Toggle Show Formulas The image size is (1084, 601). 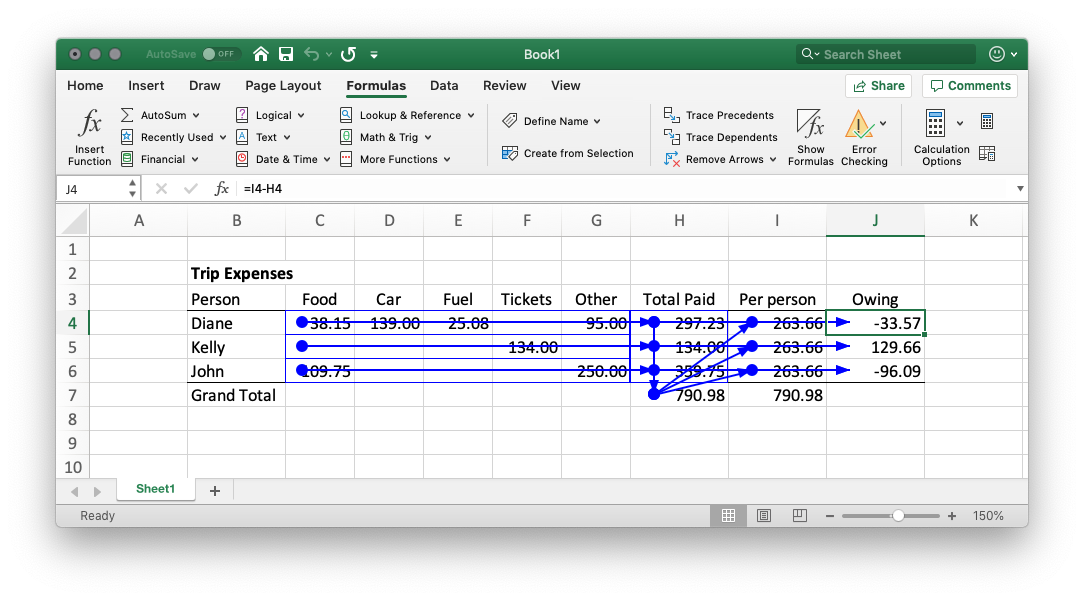click(x=810, y=137)
